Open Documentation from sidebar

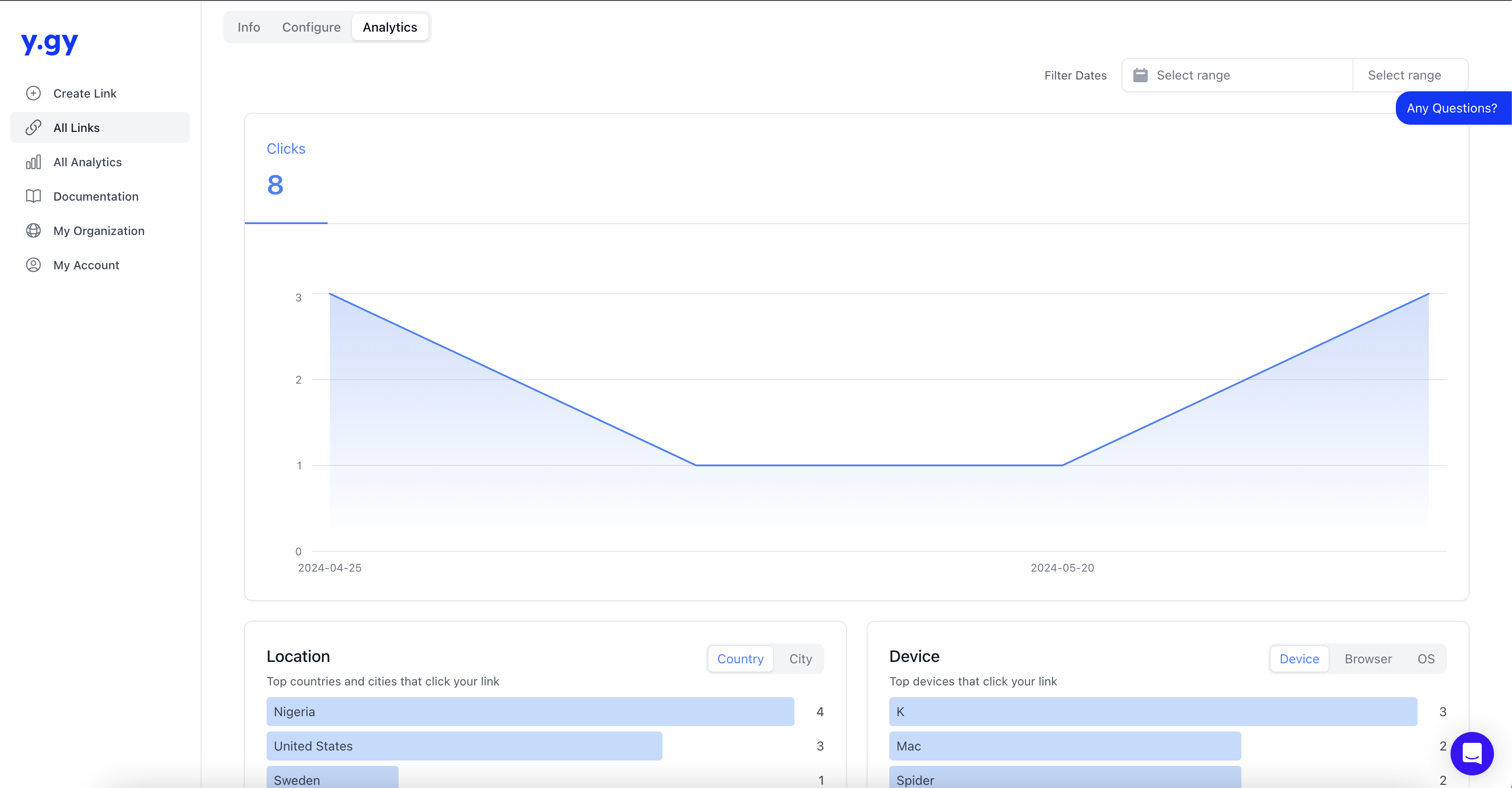coord(100,196)
